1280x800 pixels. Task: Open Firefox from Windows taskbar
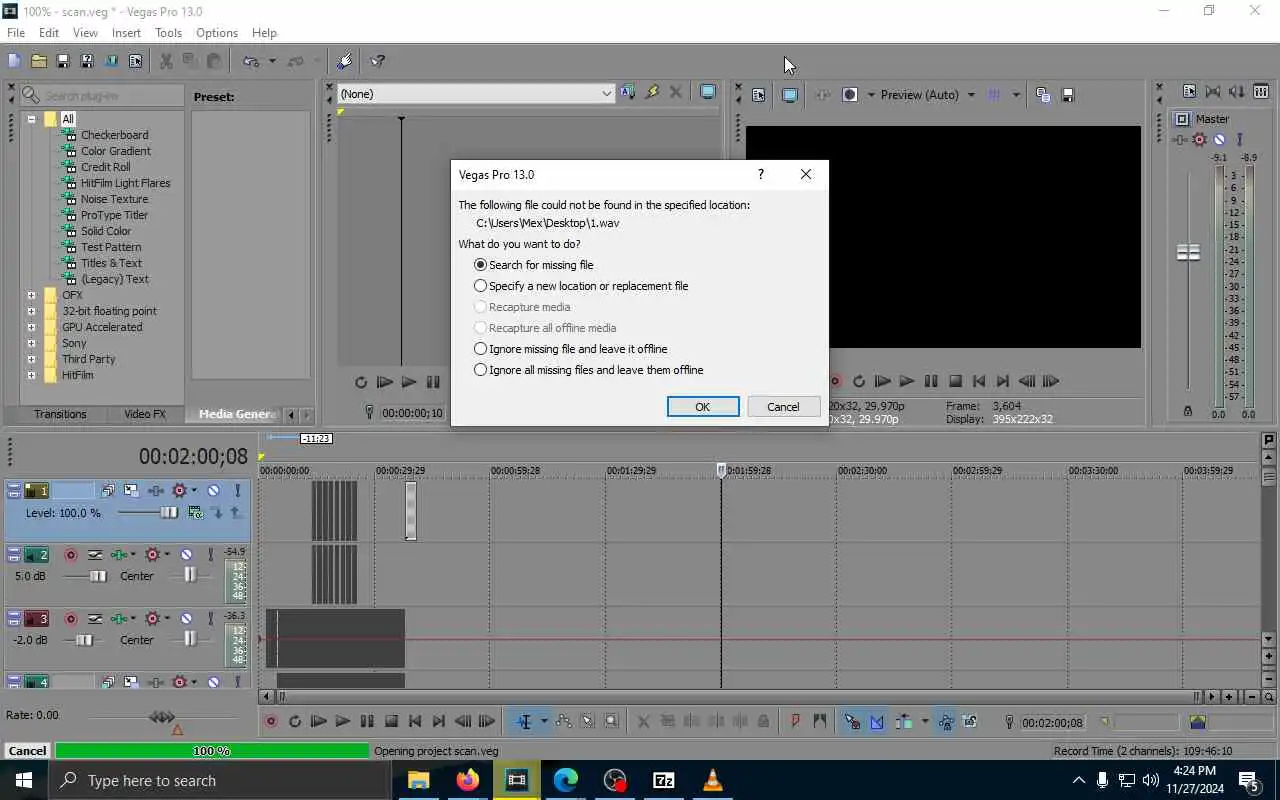point(467,780)
